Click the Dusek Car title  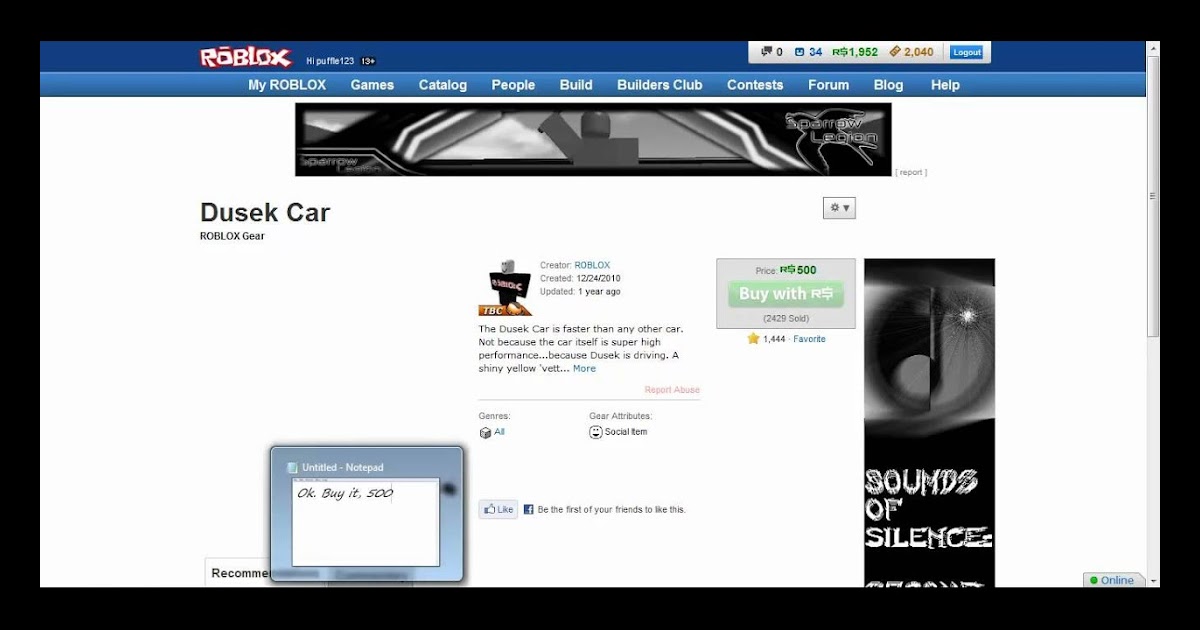coord(265,212)
